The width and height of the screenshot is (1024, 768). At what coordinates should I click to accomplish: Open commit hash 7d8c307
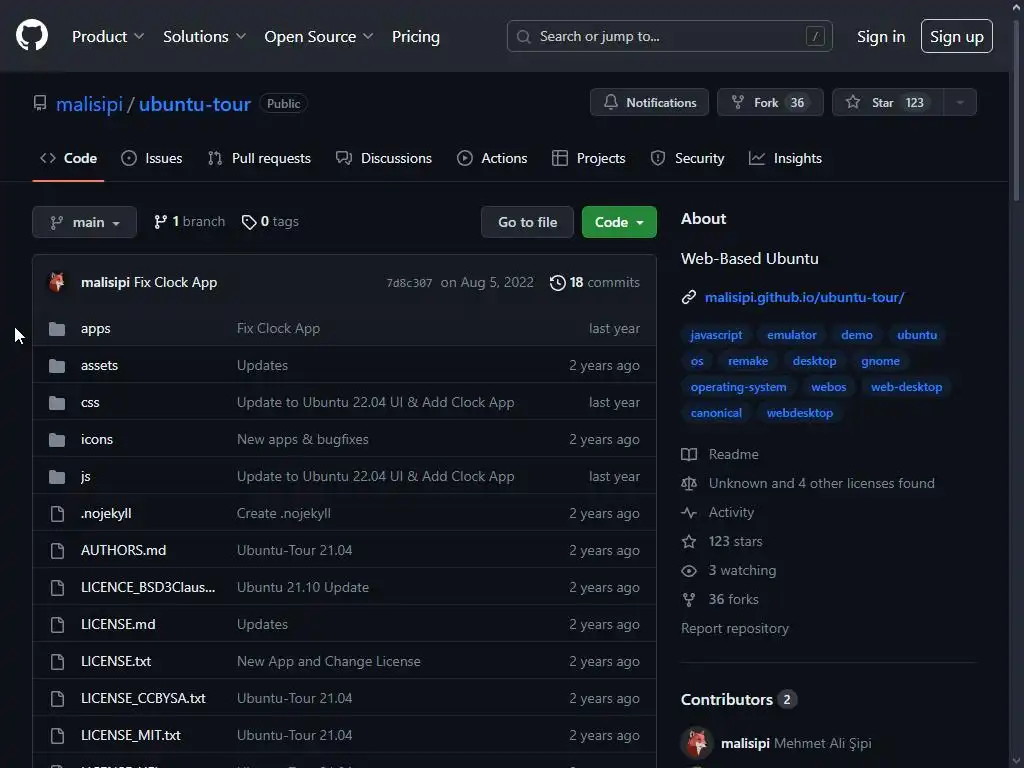409,283
